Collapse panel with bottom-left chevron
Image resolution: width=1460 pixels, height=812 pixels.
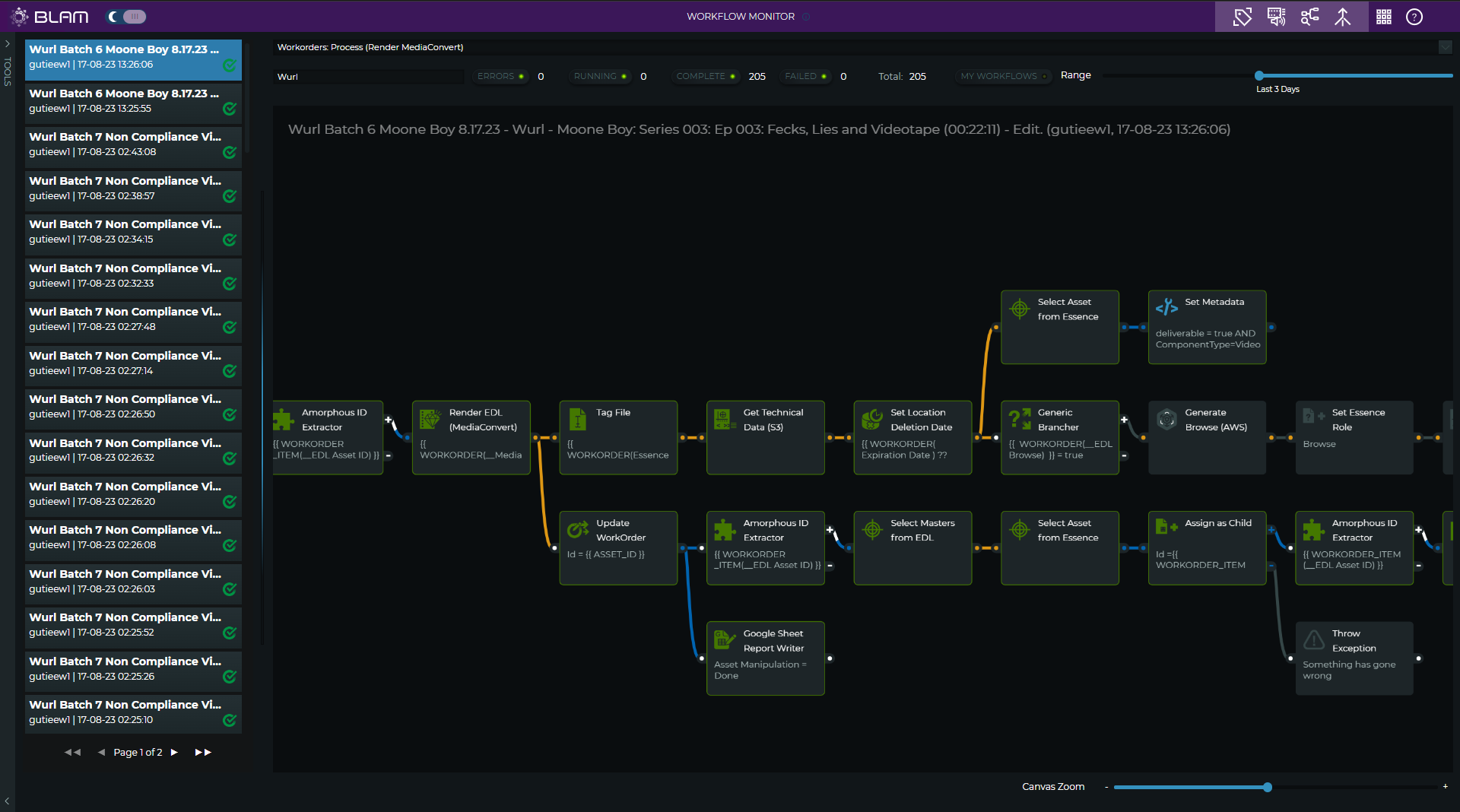coord(7,801)
